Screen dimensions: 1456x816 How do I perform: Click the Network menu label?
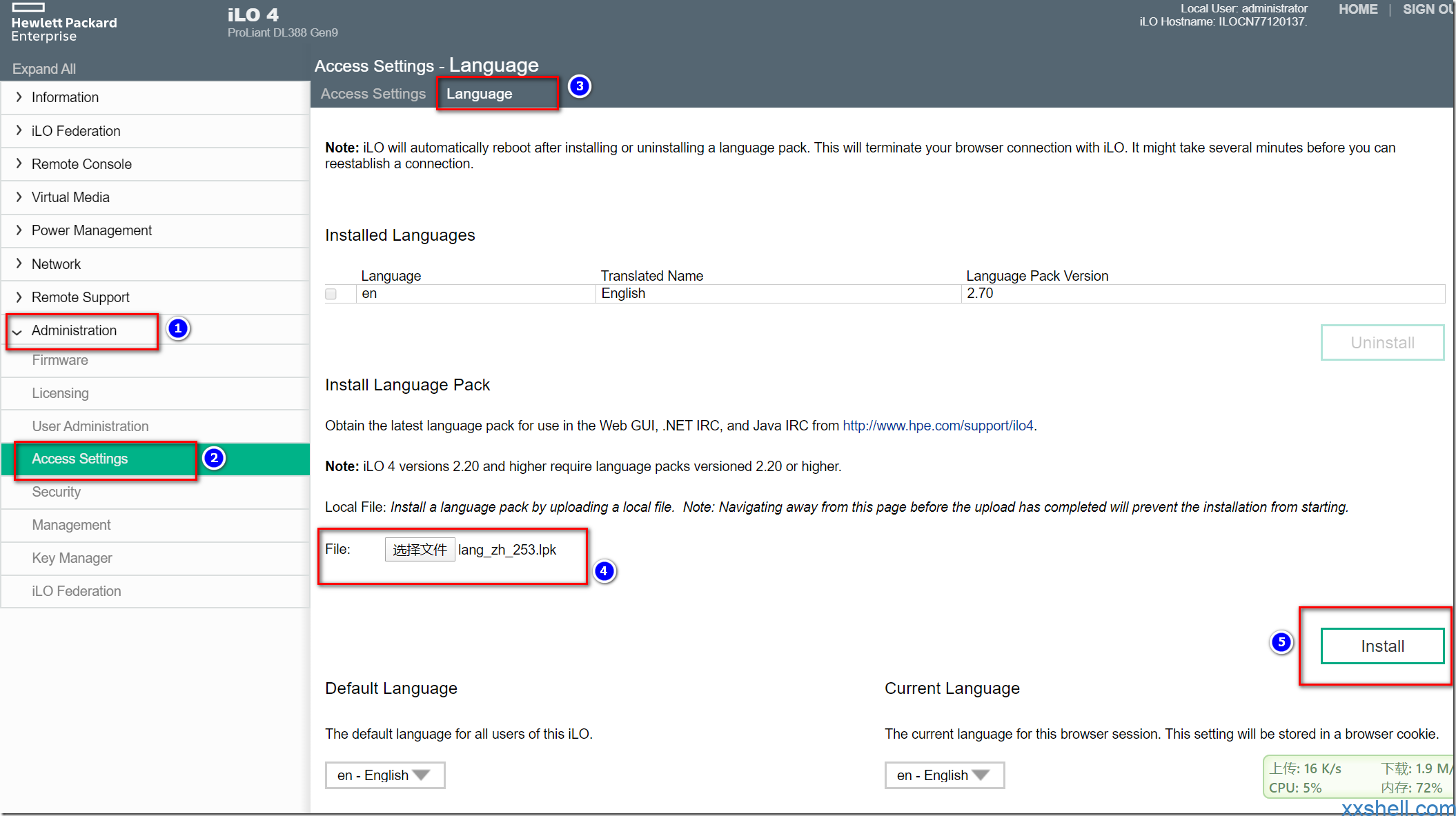click(x=56, y=264)
